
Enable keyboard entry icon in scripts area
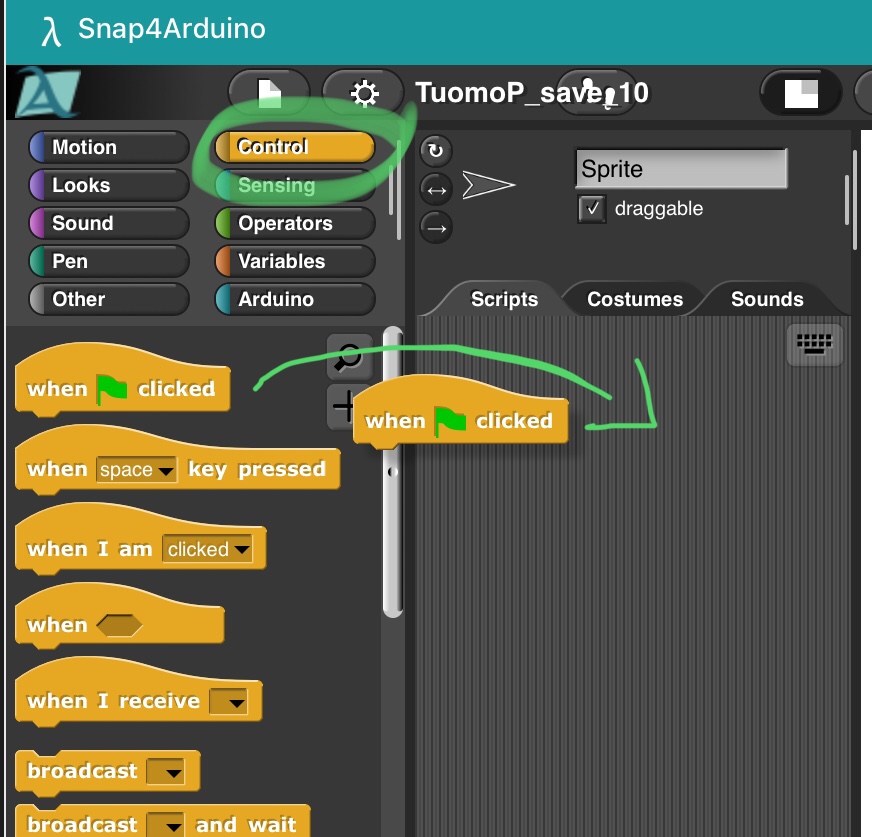(814, 344)
